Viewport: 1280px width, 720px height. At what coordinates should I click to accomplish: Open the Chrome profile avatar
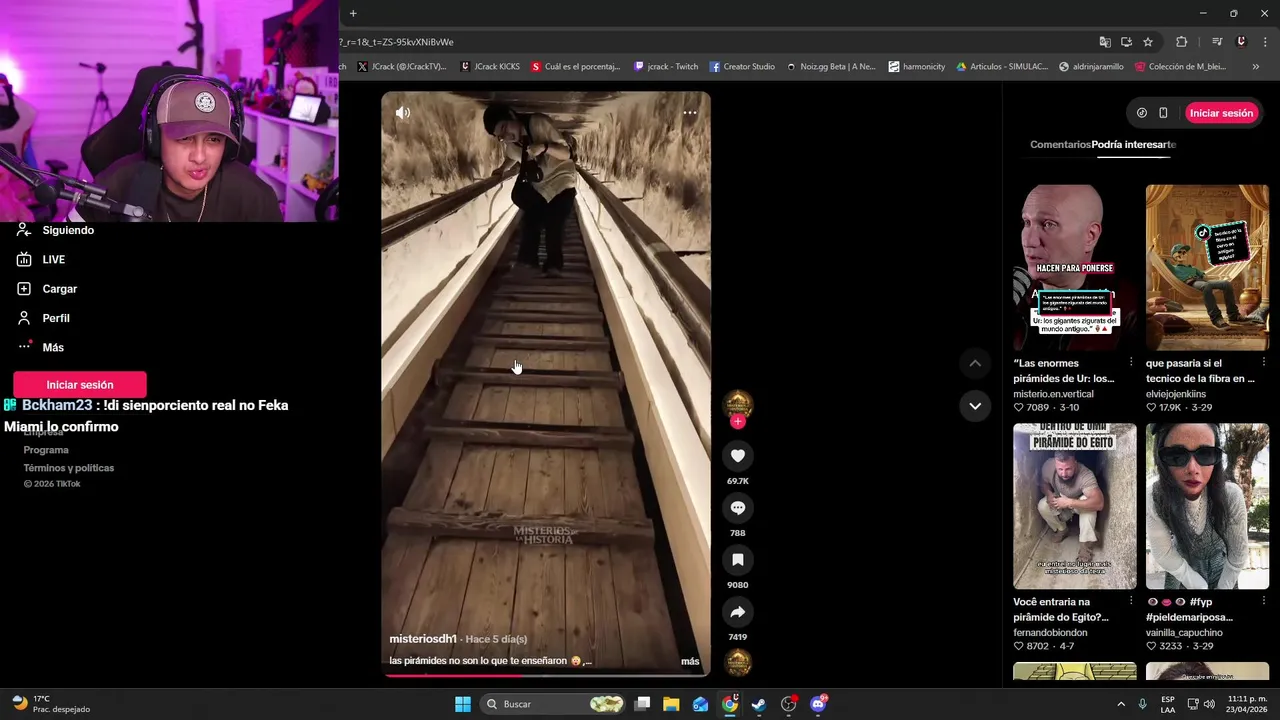(x=1241, y=42)
